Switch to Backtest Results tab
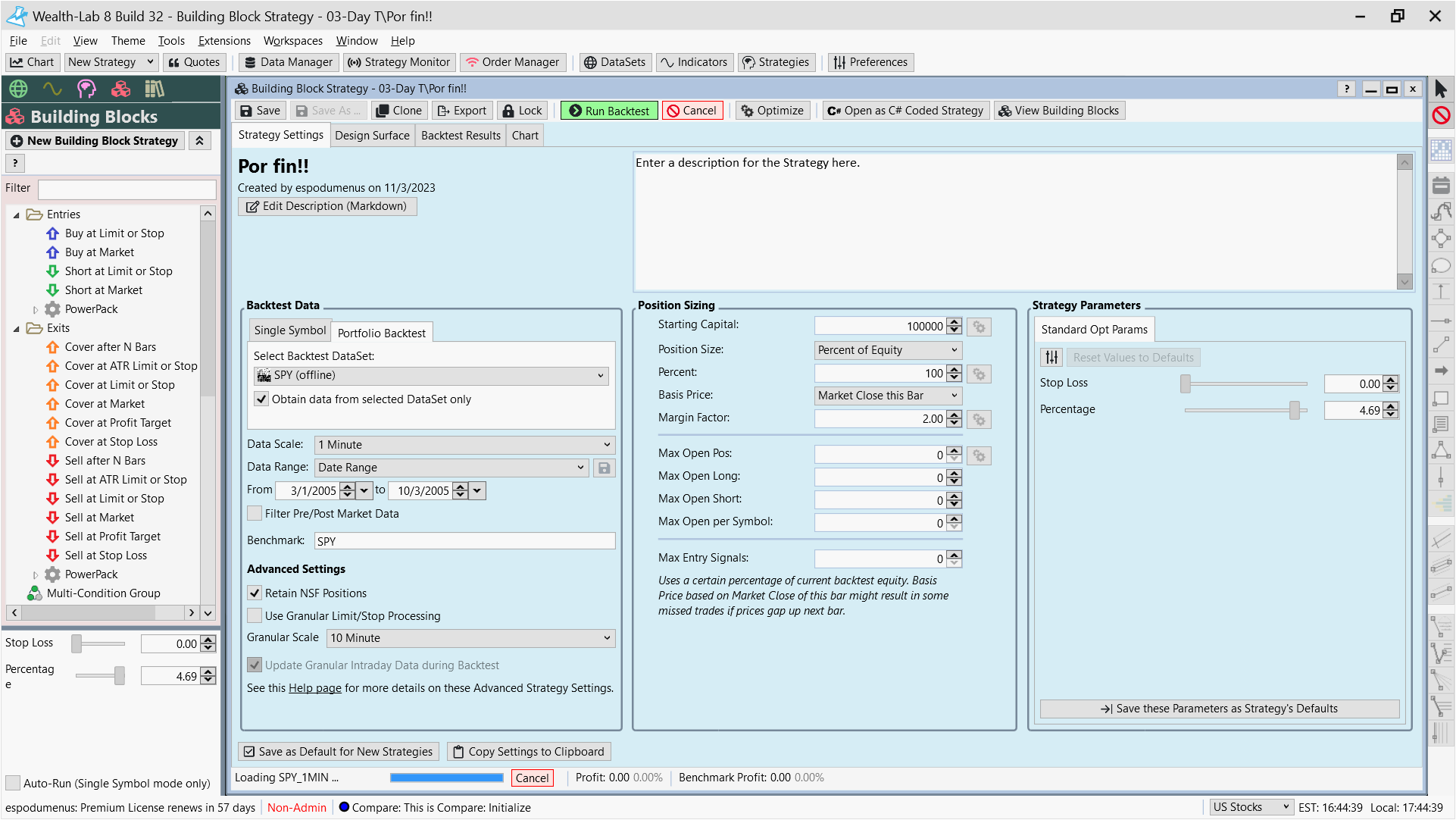 (x=461, y=136)
